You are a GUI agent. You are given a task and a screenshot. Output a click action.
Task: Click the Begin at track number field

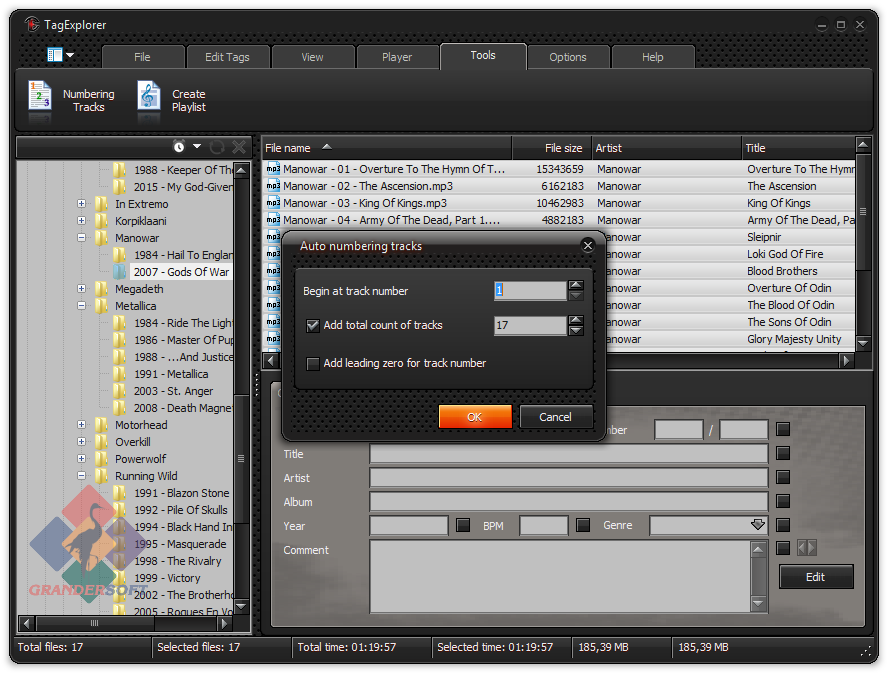pyautogui.click(x=530, y=291)
